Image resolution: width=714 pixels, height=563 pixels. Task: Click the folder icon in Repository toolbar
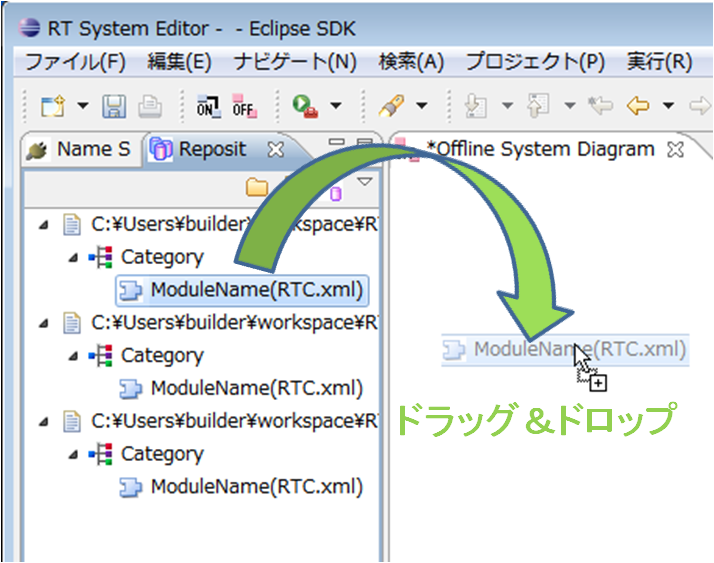click(257, 187)
